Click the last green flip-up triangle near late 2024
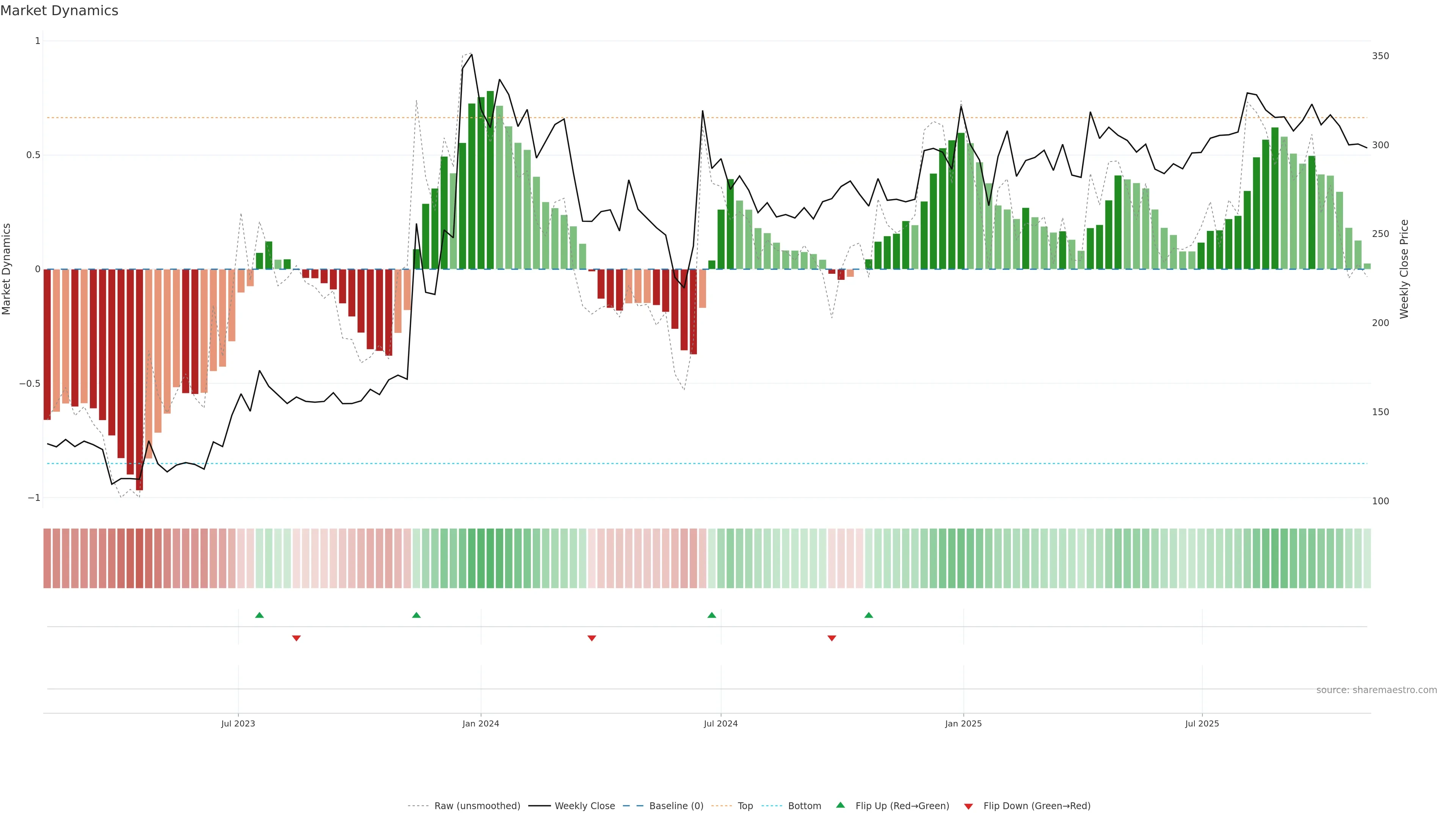Viewport: 1456px width, 819px height. coord(869,615)
